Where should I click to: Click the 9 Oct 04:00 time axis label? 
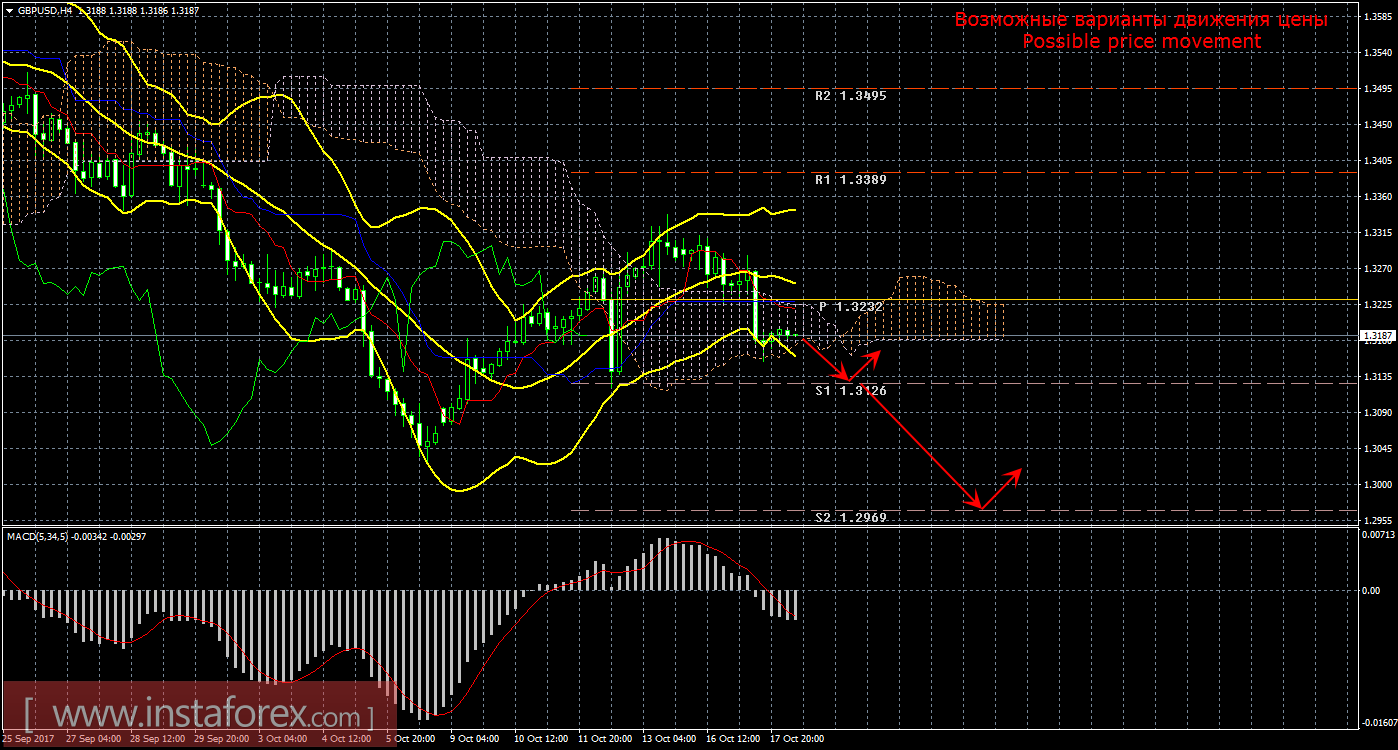(x=472, y=739)
